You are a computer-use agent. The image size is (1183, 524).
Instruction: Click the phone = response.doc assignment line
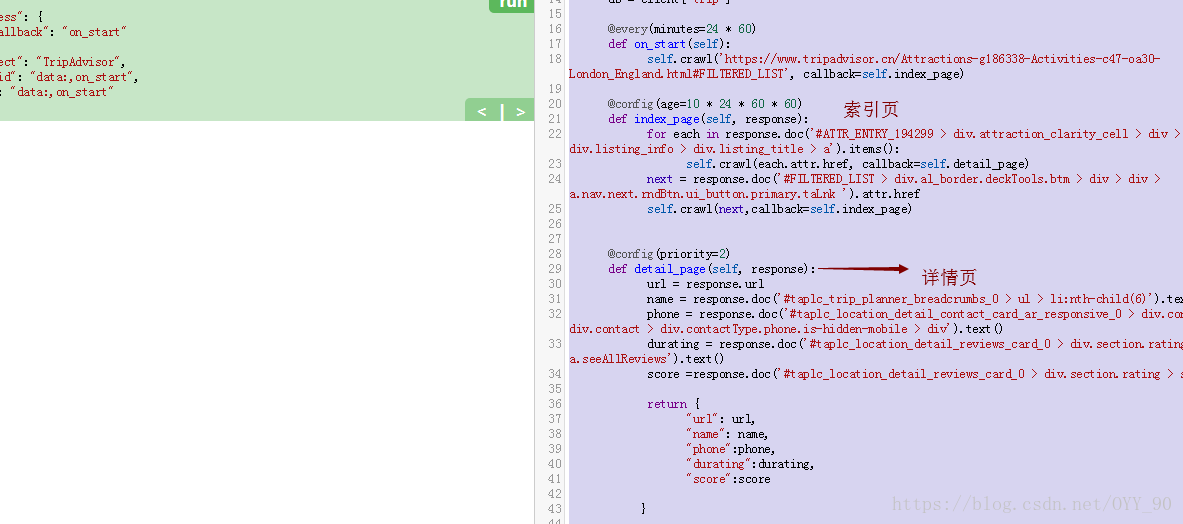click(914, 314)
